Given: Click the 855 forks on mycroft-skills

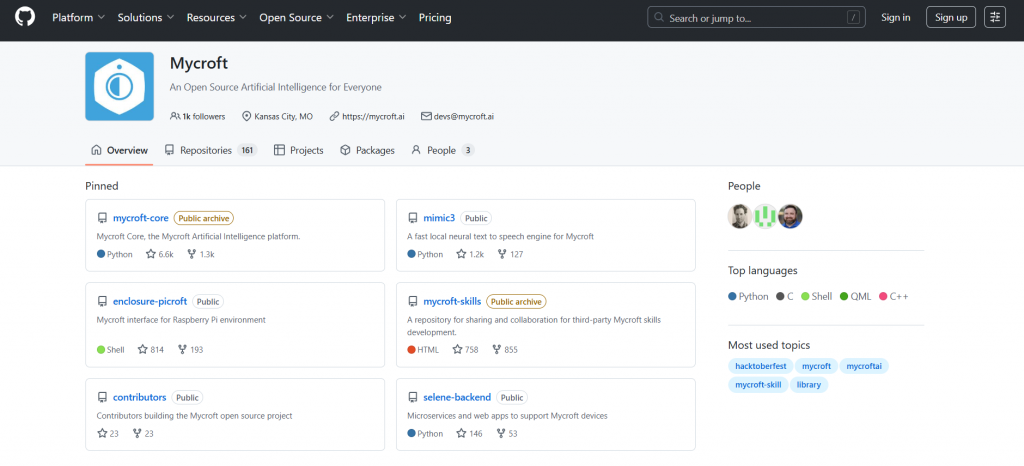Looking at the screenshot, I should (x=505, y=350).
